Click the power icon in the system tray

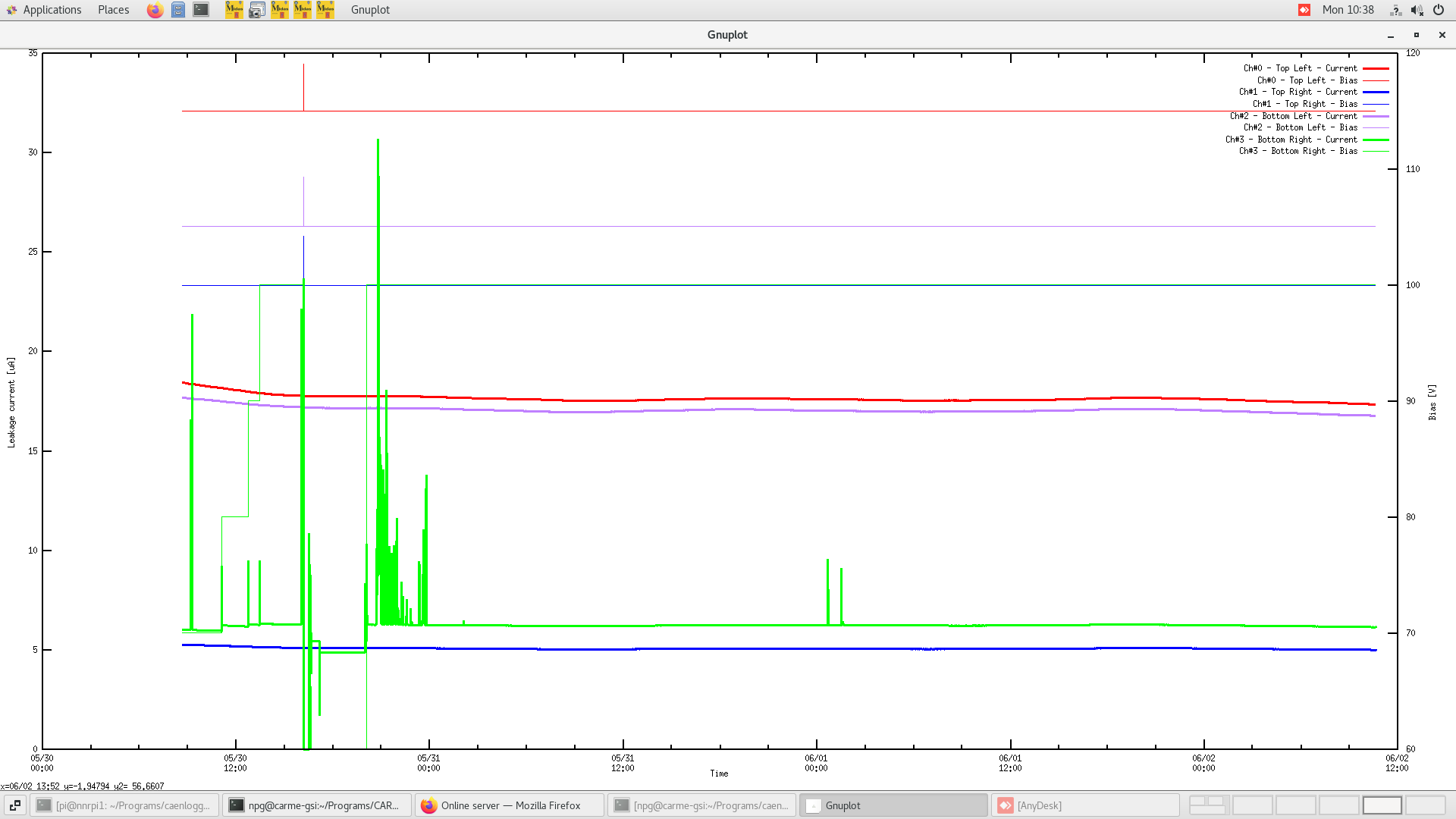(x=1439, y=10)
